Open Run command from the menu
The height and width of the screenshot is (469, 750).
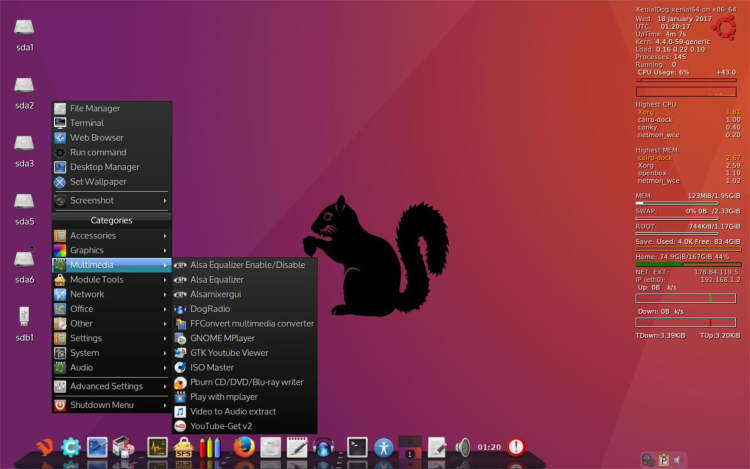click(x=97, y=152)
